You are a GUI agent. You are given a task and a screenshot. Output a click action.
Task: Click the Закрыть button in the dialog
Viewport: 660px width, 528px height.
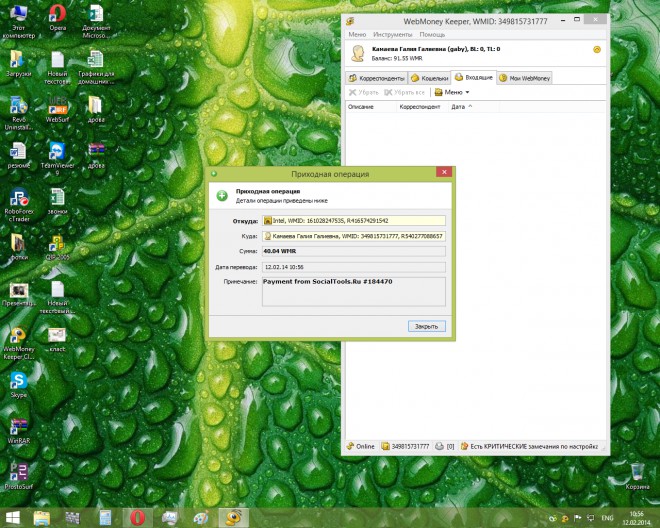pyautogui.click(x=426, y=326)
